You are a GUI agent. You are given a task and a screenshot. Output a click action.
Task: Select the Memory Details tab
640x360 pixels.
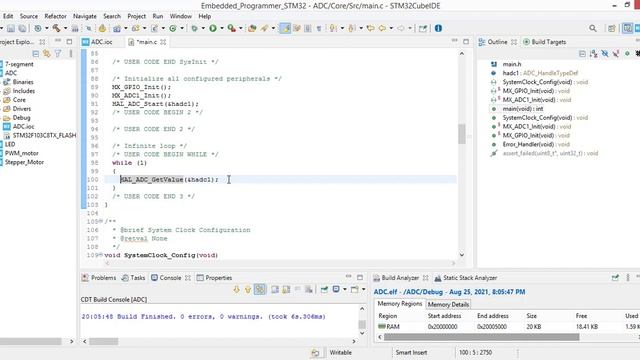point(448,304)
